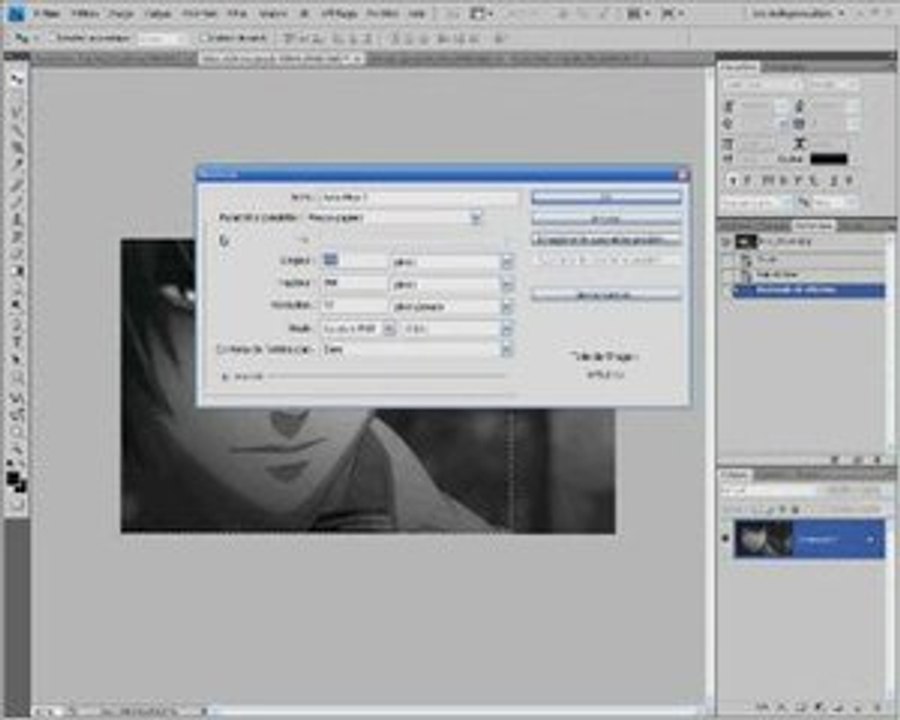
Task: Open the Filtre menu
Action: pos(237,13)
